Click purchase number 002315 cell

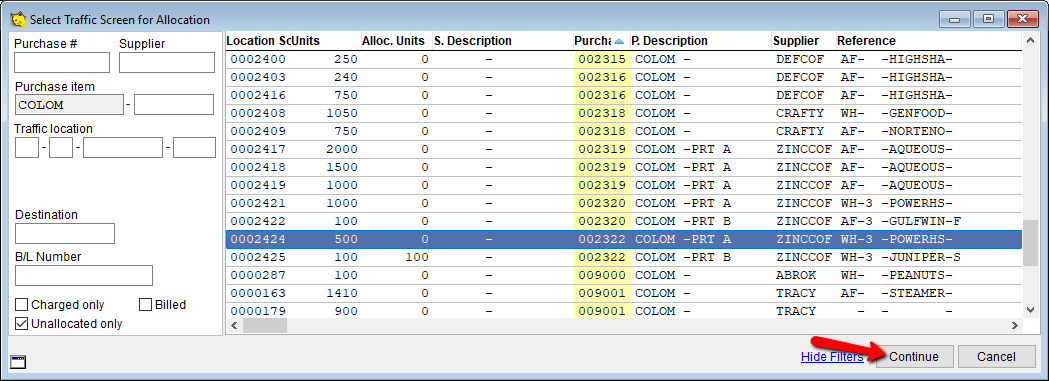(602, 59)
